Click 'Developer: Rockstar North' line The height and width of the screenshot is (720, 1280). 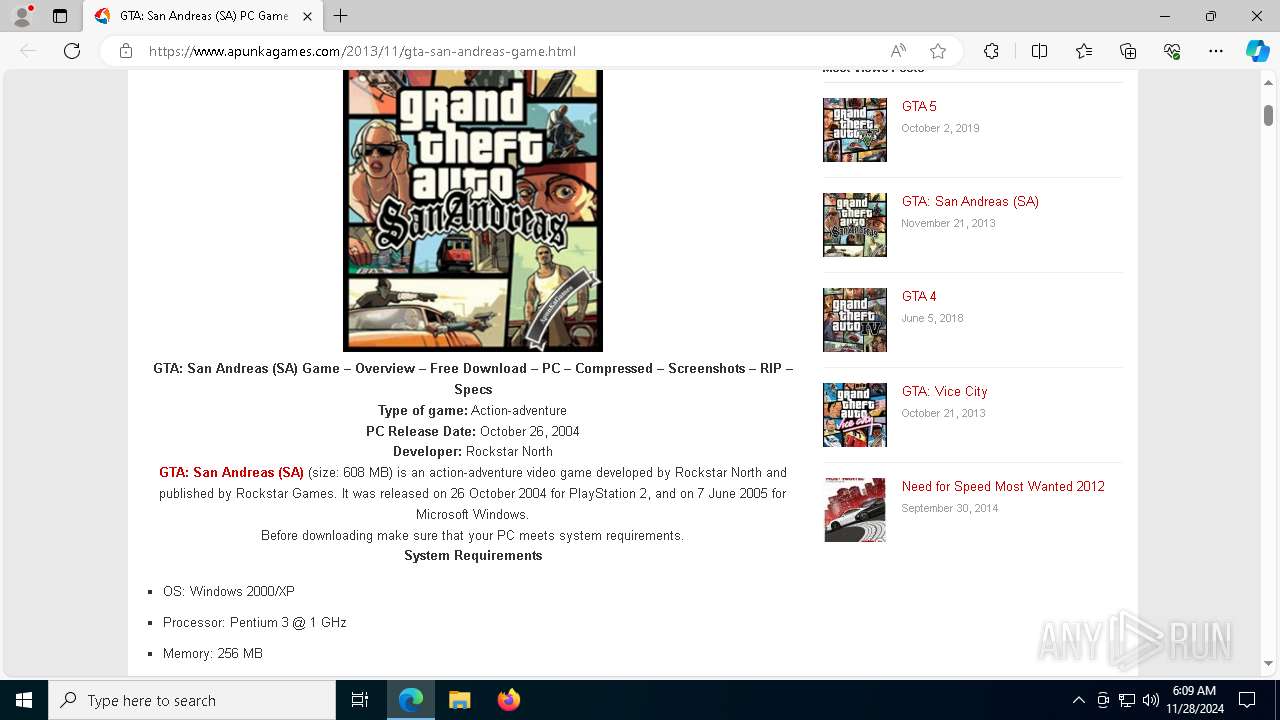pos(473,451)
